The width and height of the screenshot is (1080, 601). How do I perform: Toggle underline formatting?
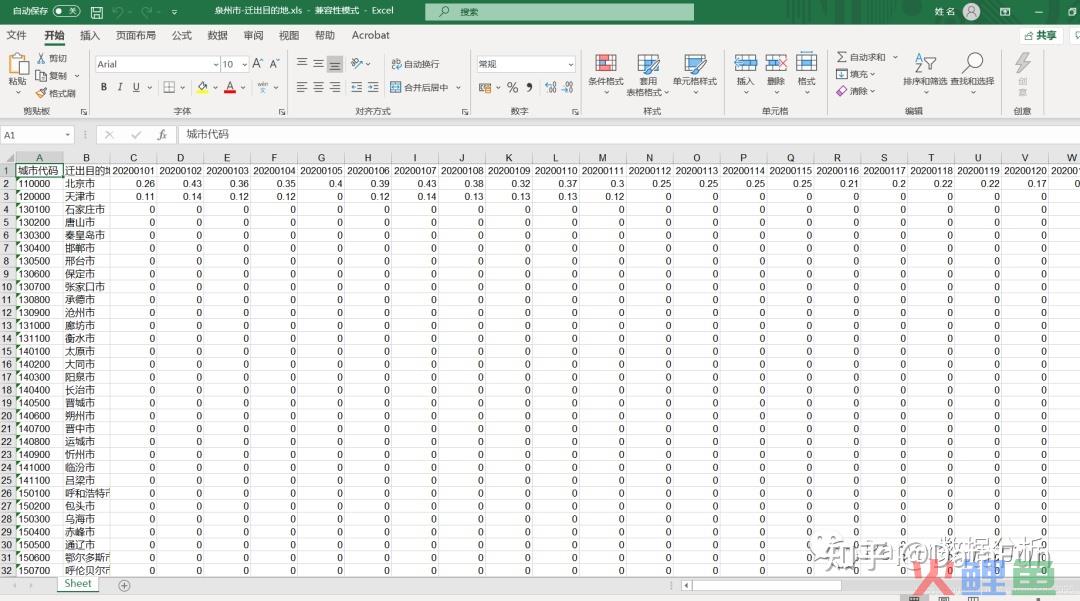click(136, 87)
